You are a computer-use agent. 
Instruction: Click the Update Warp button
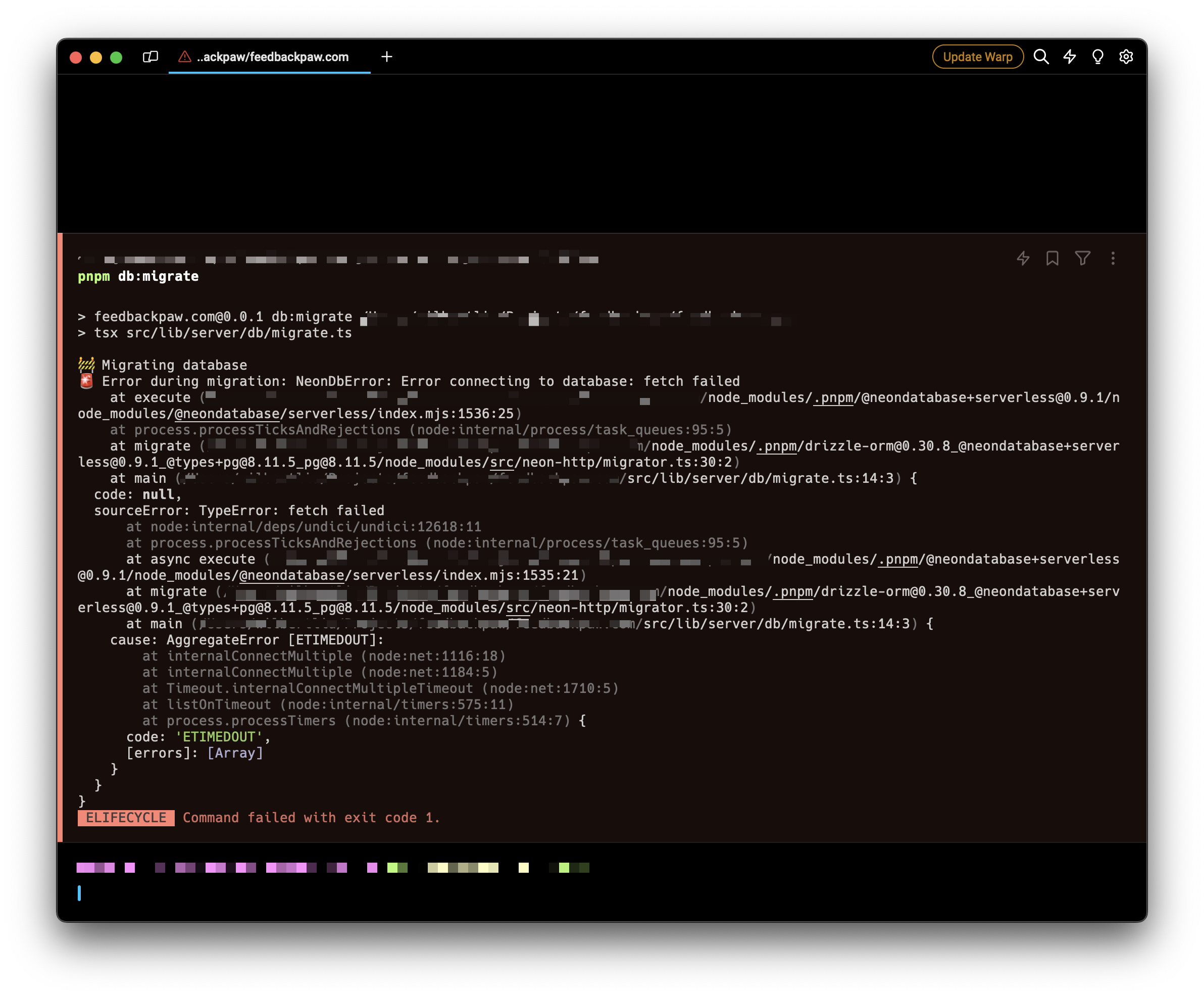pos(978,57)
